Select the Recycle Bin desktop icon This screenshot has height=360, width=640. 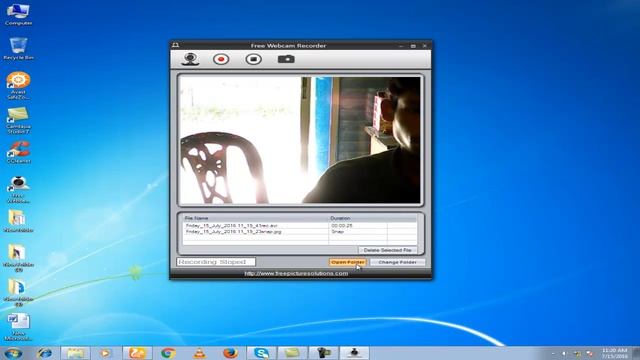click(18, 49)
